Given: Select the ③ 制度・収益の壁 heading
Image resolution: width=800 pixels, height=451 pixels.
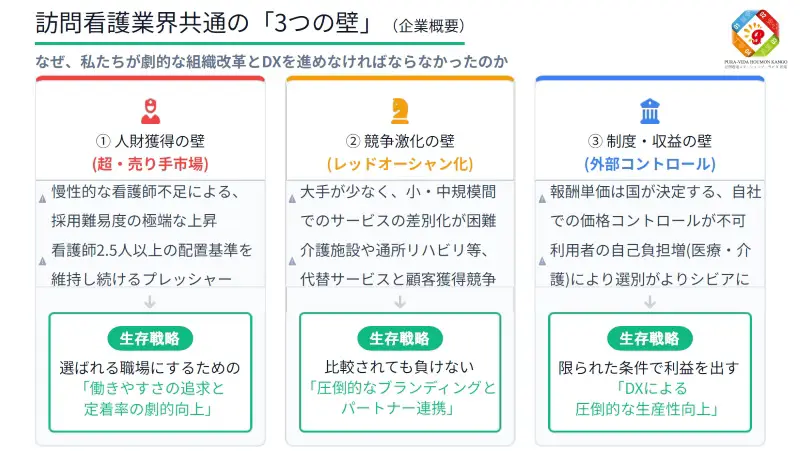Looking at the screenshot, I should [x=650, y=141].
